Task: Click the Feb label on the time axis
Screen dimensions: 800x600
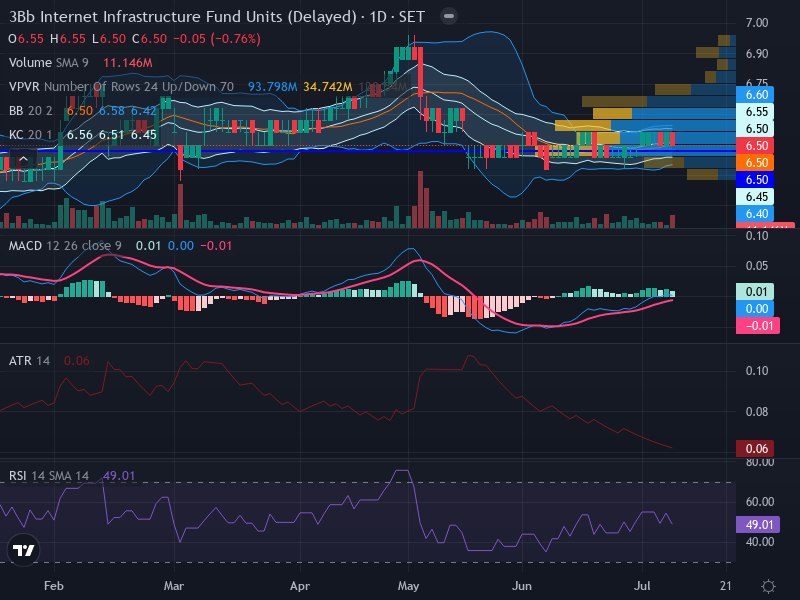Action: (54, 586)
